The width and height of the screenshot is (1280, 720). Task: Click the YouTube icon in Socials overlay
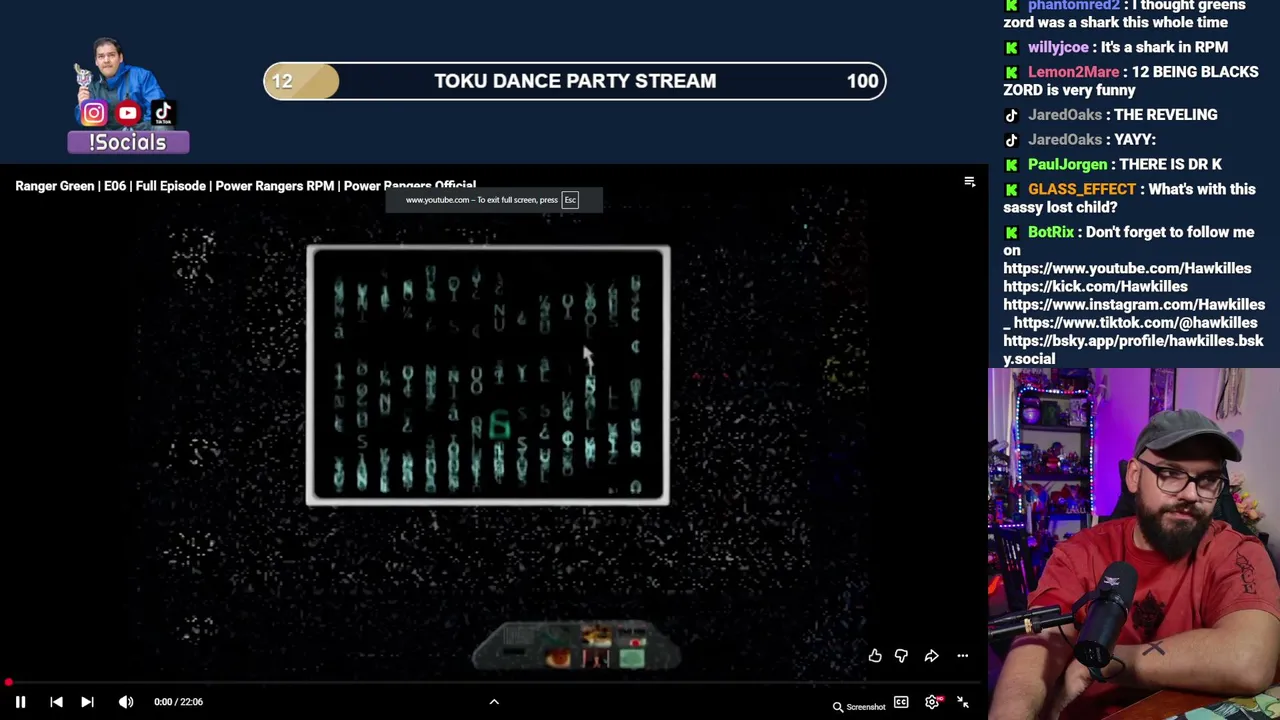click(x=127, y=113)
